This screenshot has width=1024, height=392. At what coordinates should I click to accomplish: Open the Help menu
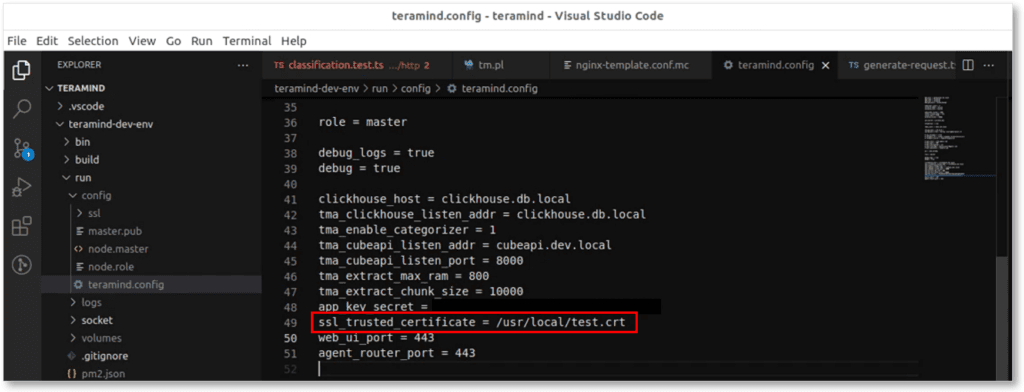(293, 41)
